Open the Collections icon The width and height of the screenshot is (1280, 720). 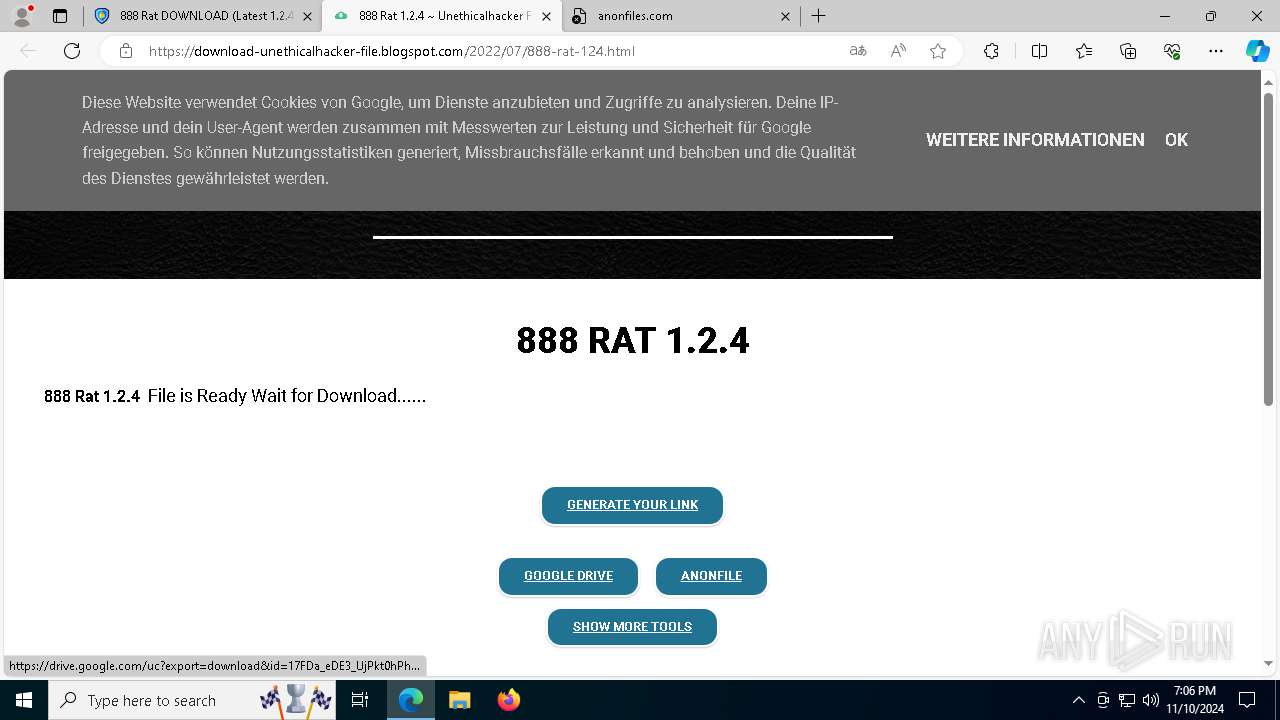point(1128,51)
